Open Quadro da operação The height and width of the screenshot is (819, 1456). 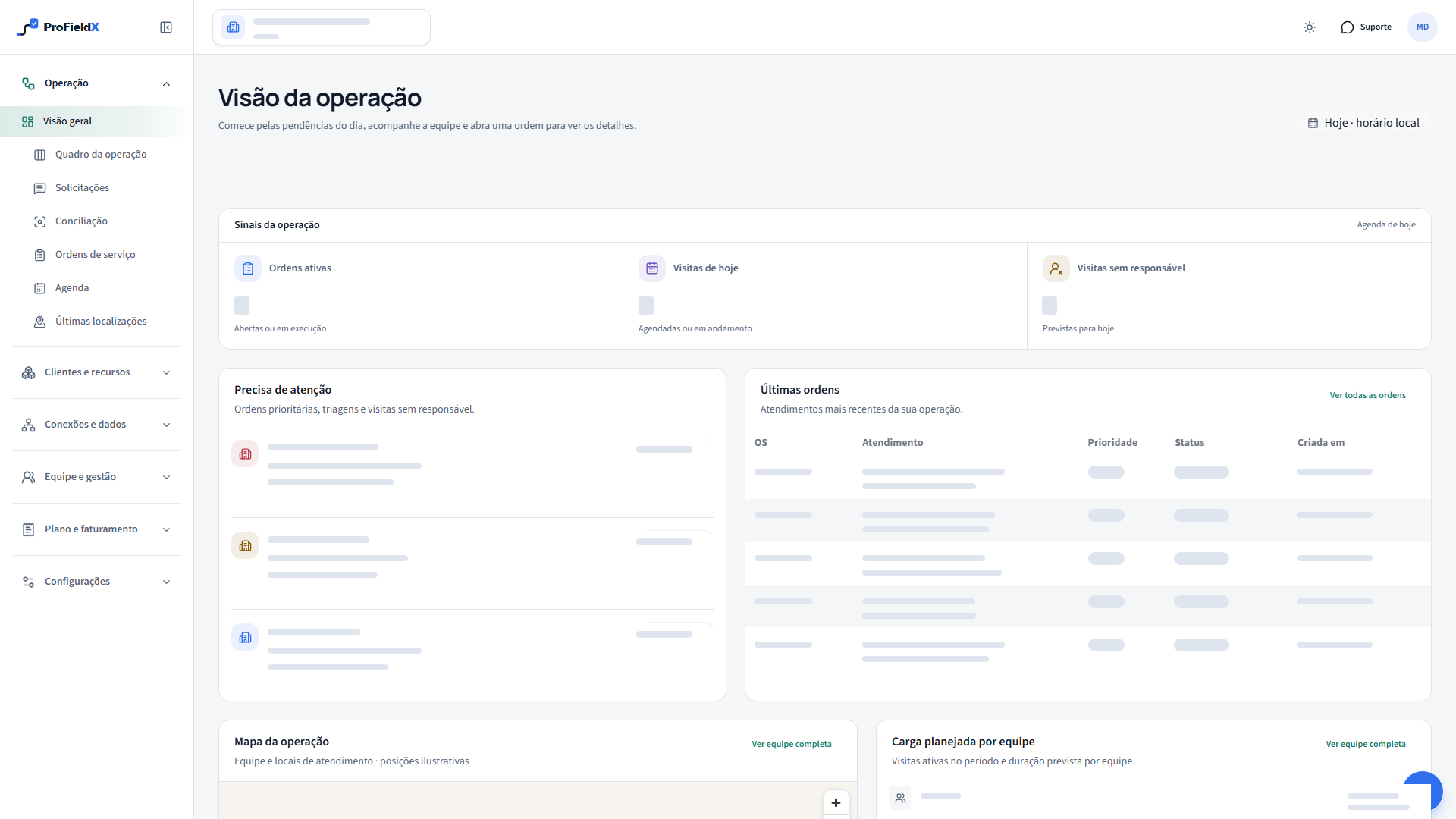point(101,155)
